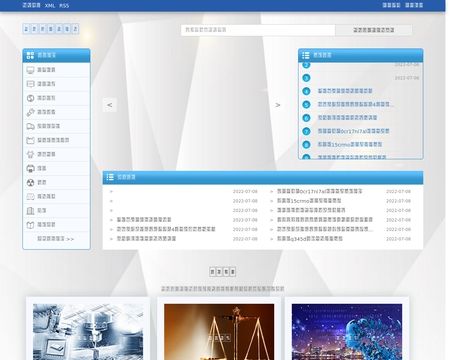
Task: Open machining factory image card
Action: 88,332
